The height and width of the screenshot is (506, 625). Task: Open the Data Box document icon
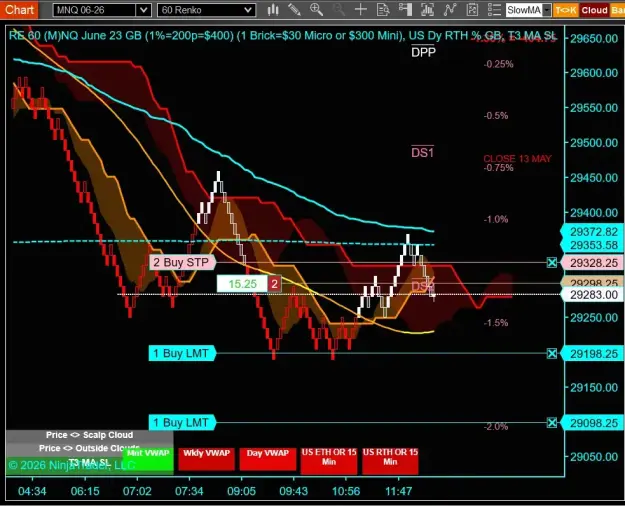[x=383, y=10]
